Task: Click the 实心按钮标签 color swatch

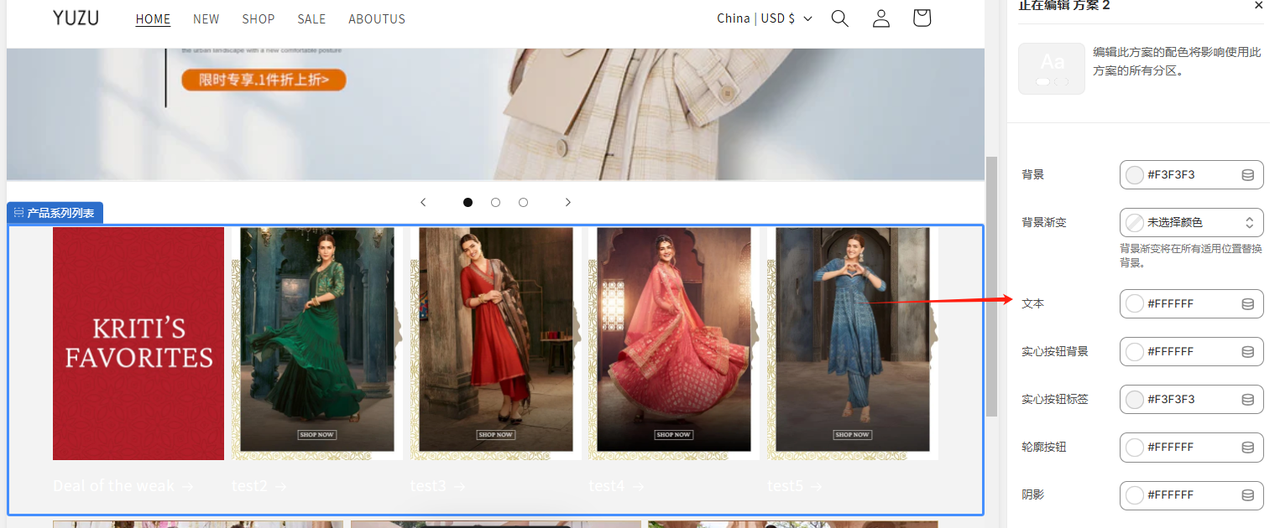Action: coord(1135,400)
